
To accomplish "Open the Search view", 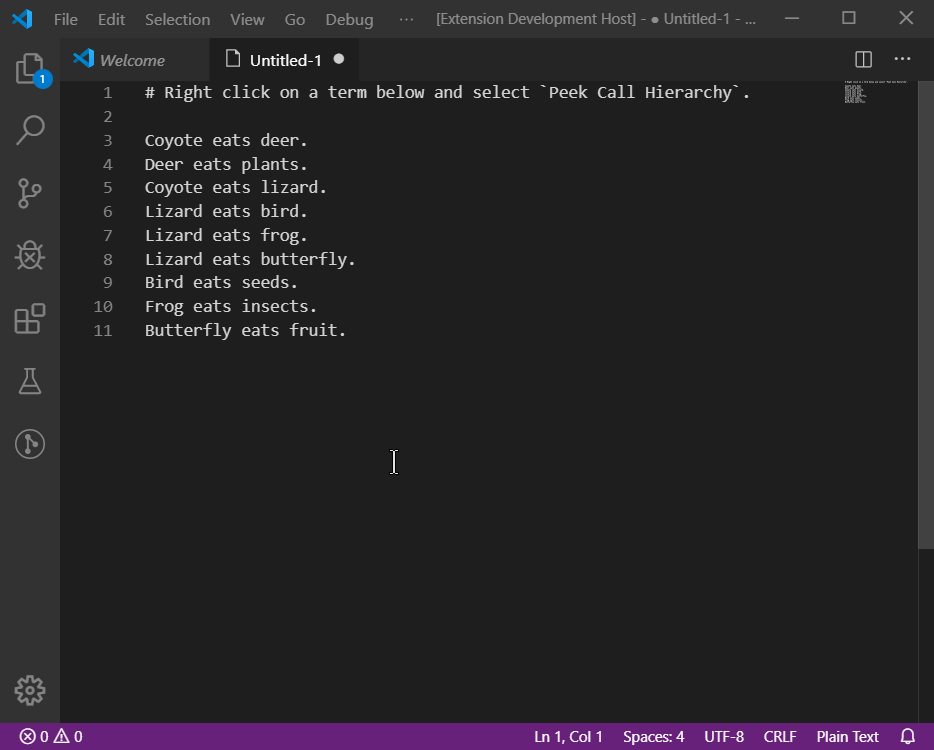I will click(x=30, y=130).
